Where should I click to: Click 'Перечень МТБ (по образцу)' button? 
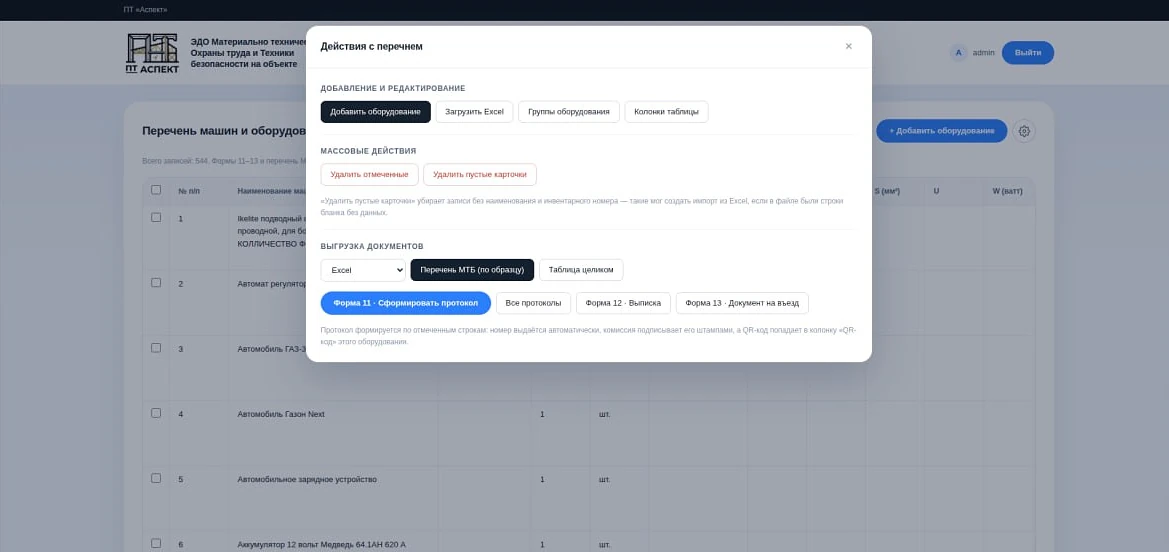pyautogui.click(x=472, y=270)
